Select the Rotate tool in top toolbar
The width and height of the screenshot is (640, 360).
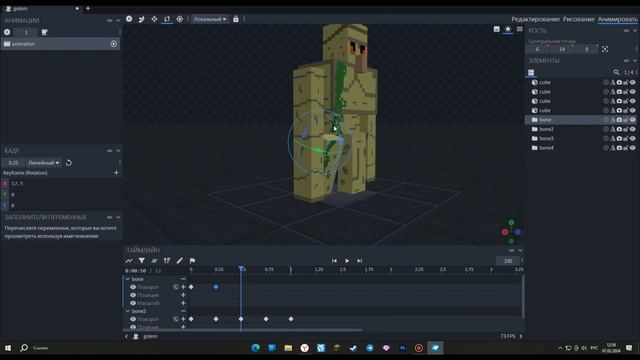167,19
